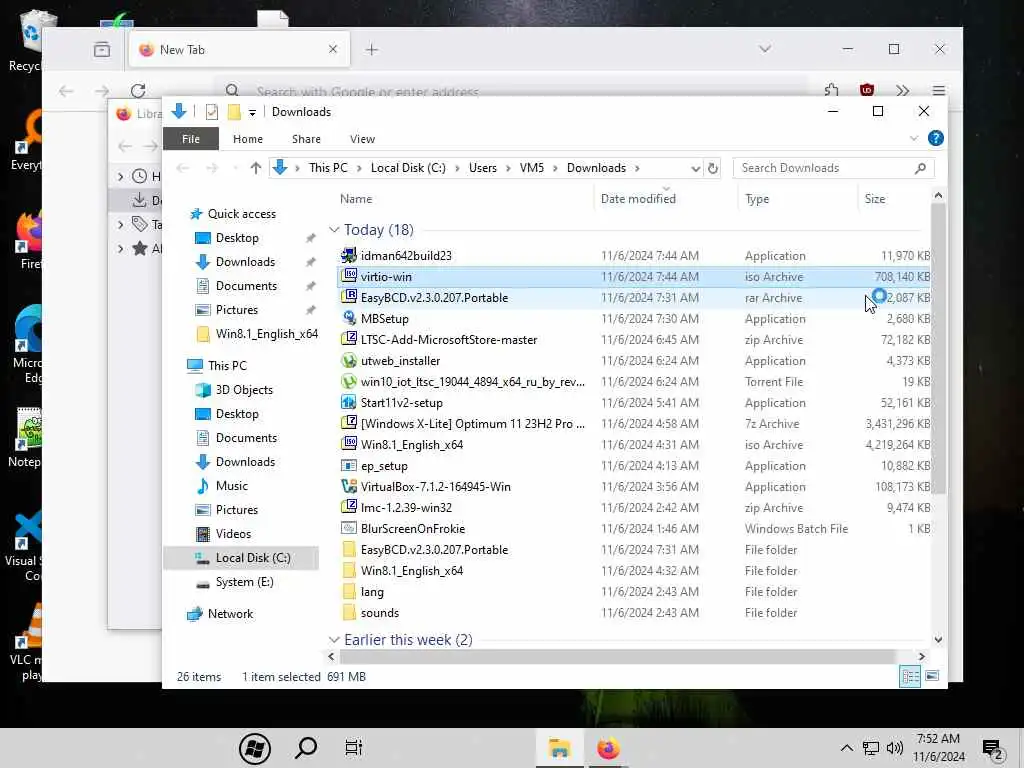The width and height of the screenshot is (1024, 768).
Task: Open the address bar history dropdown
Action: point(695,168)
